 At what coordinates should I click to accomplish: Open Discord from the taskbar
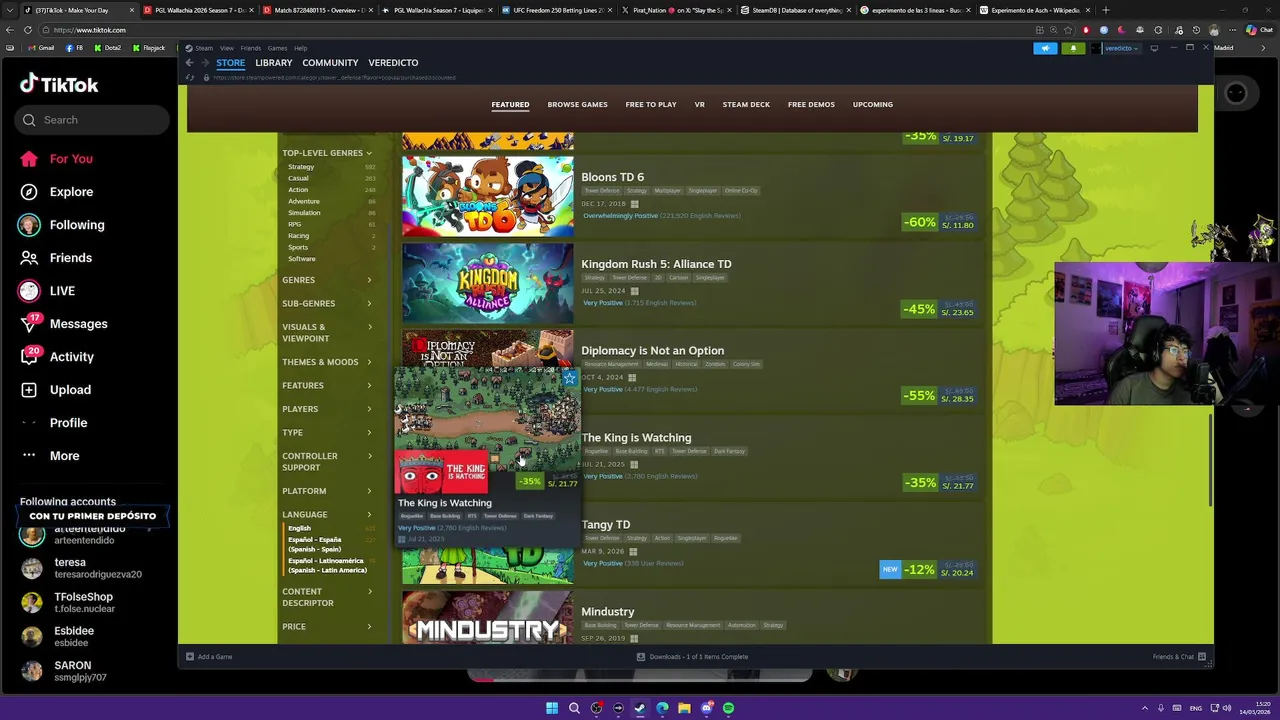(x=706, y=708)
